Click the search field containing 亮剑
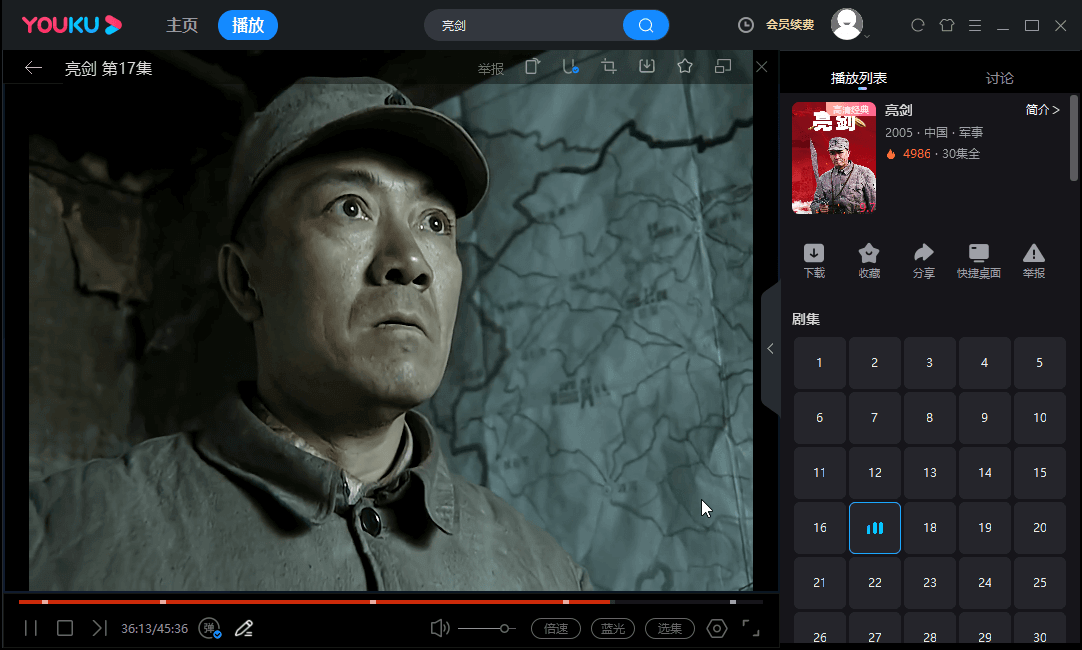 tap(524, 26)
